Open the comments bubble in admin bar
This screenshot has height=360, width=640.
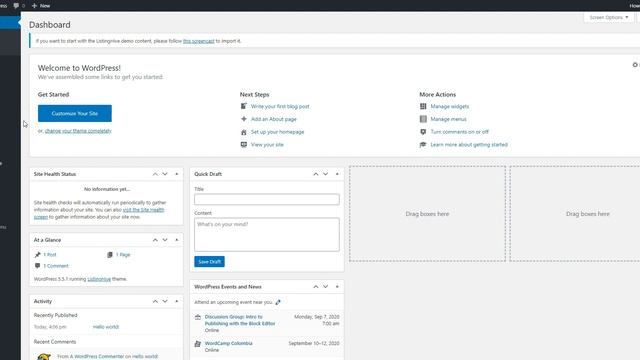pos(18,6)
